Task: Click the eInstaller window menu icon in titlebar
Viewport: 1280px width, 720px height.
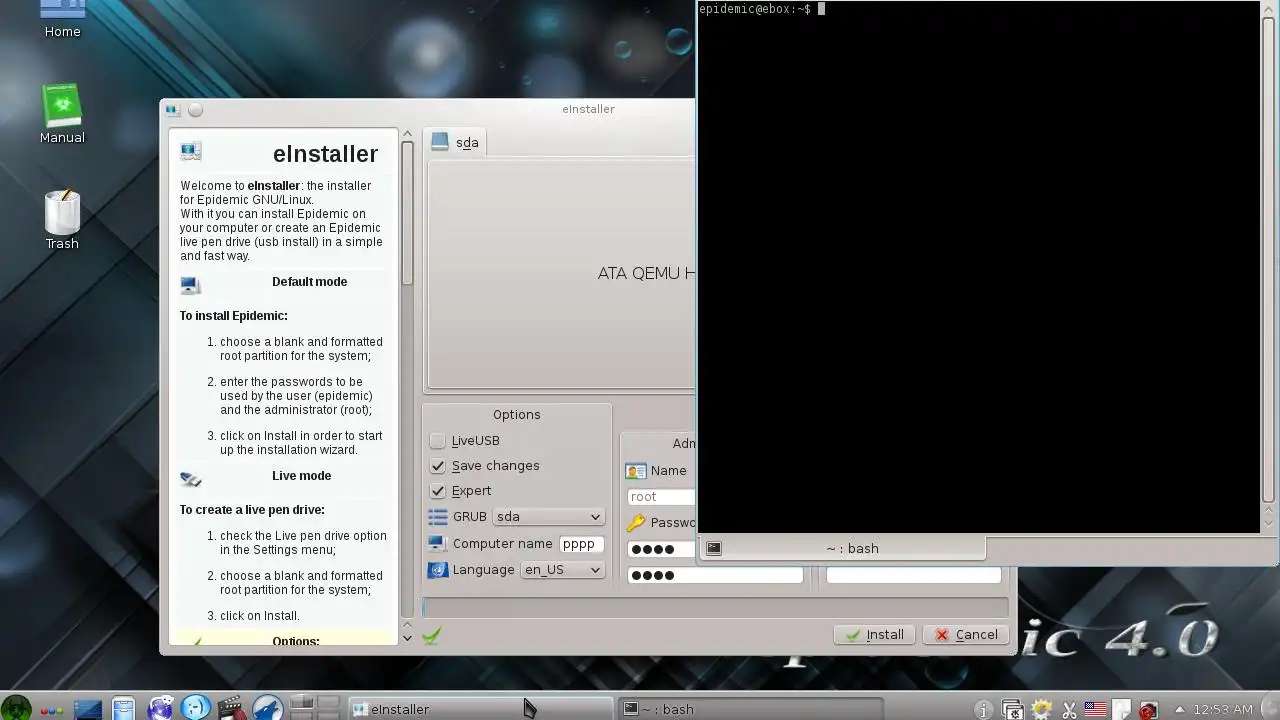Action: [173, 109]
